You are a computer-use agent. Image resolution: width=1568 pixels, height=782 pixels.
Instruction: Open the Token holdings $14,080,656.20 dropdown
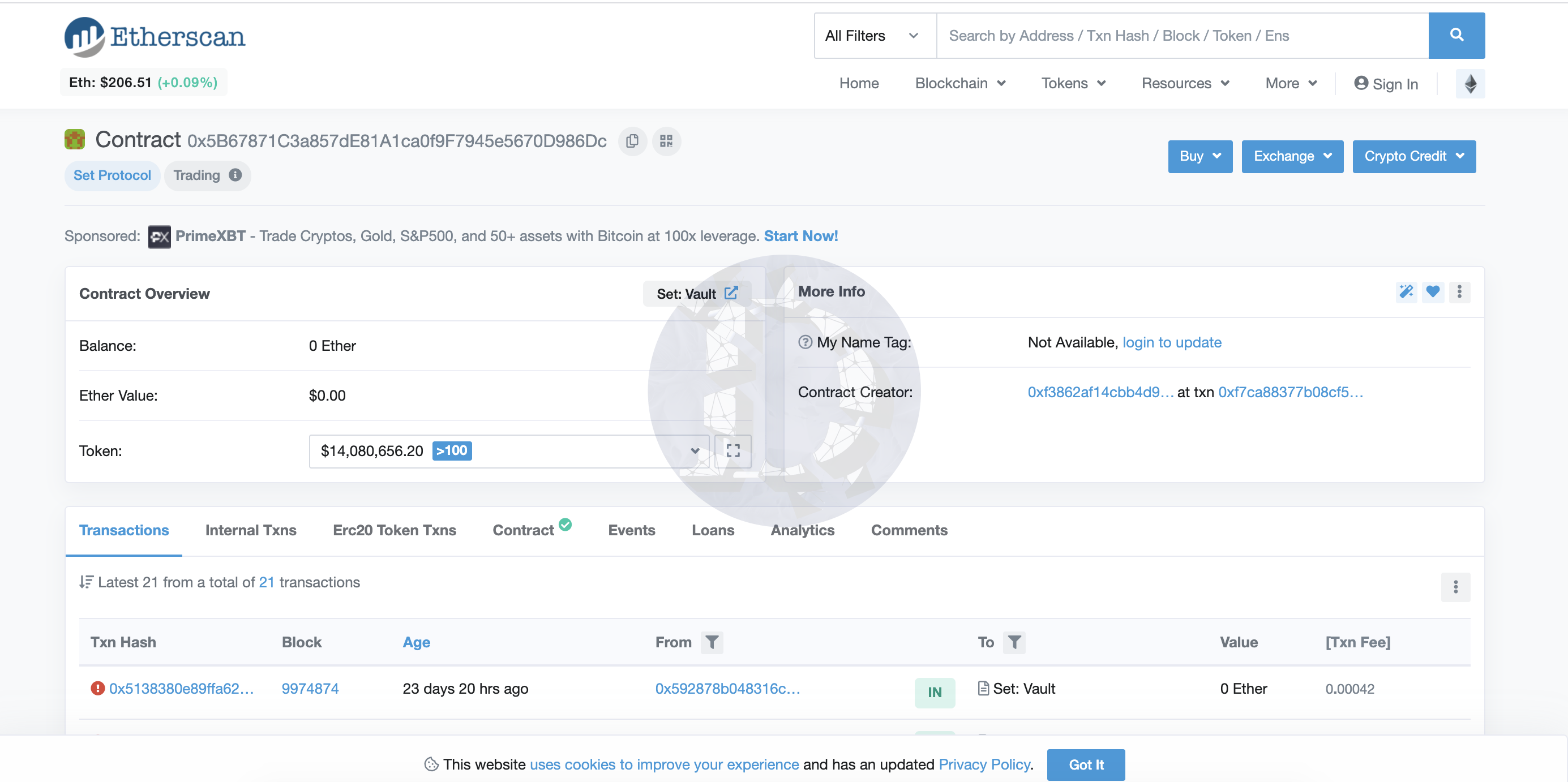pos(509,451)
